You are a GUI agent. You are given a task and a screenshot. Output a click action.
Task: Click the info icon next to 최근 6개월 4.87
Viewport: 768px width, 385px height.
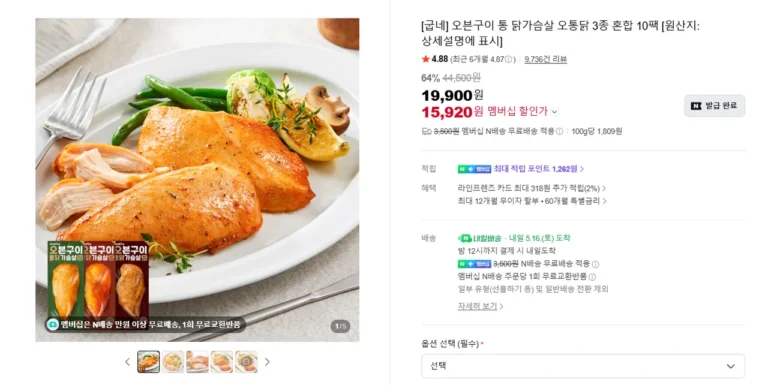(x=509, y=59)
